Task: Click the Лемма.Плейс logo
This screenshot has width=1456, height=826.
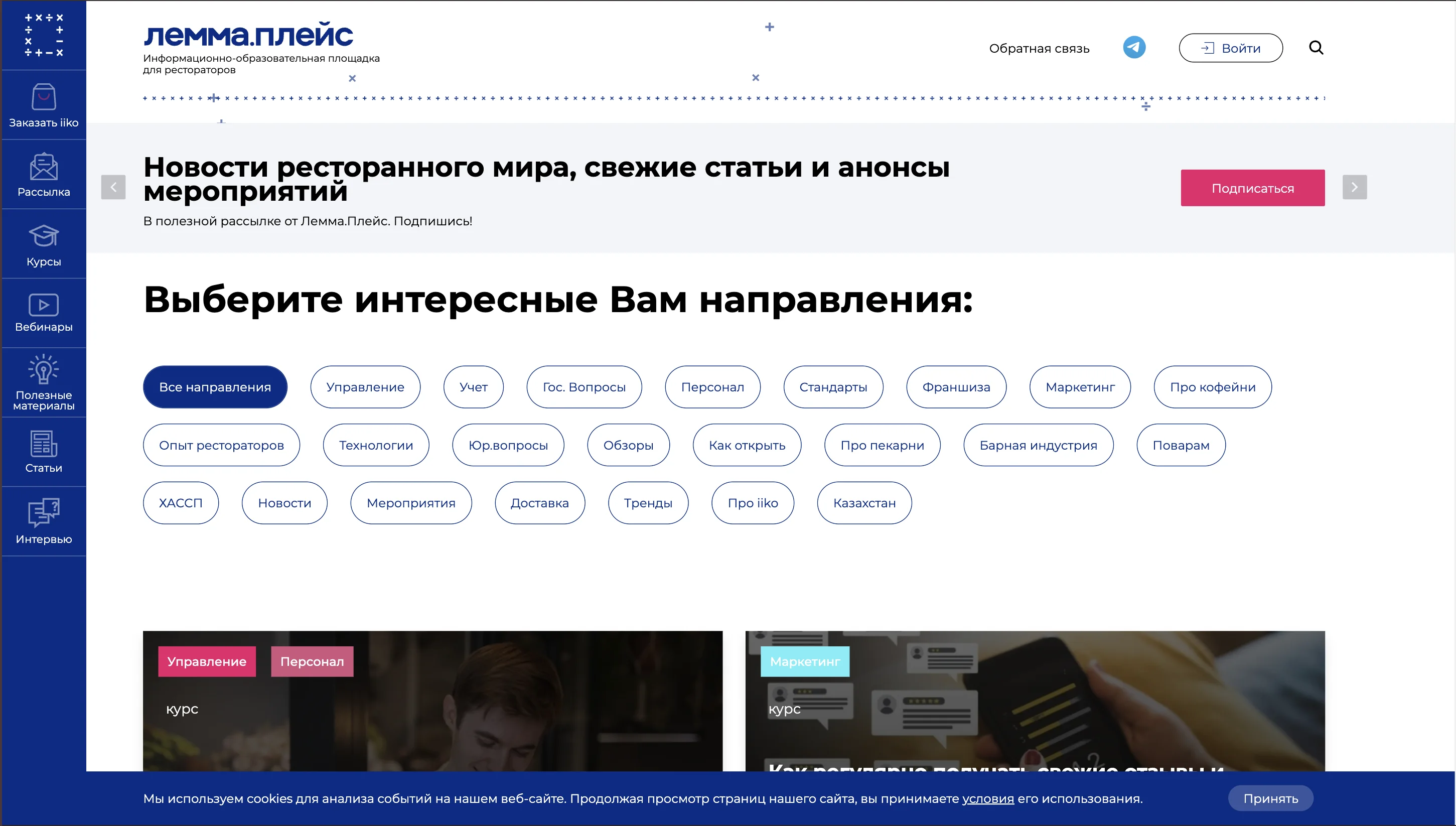Action: click(x=248, y=35)
